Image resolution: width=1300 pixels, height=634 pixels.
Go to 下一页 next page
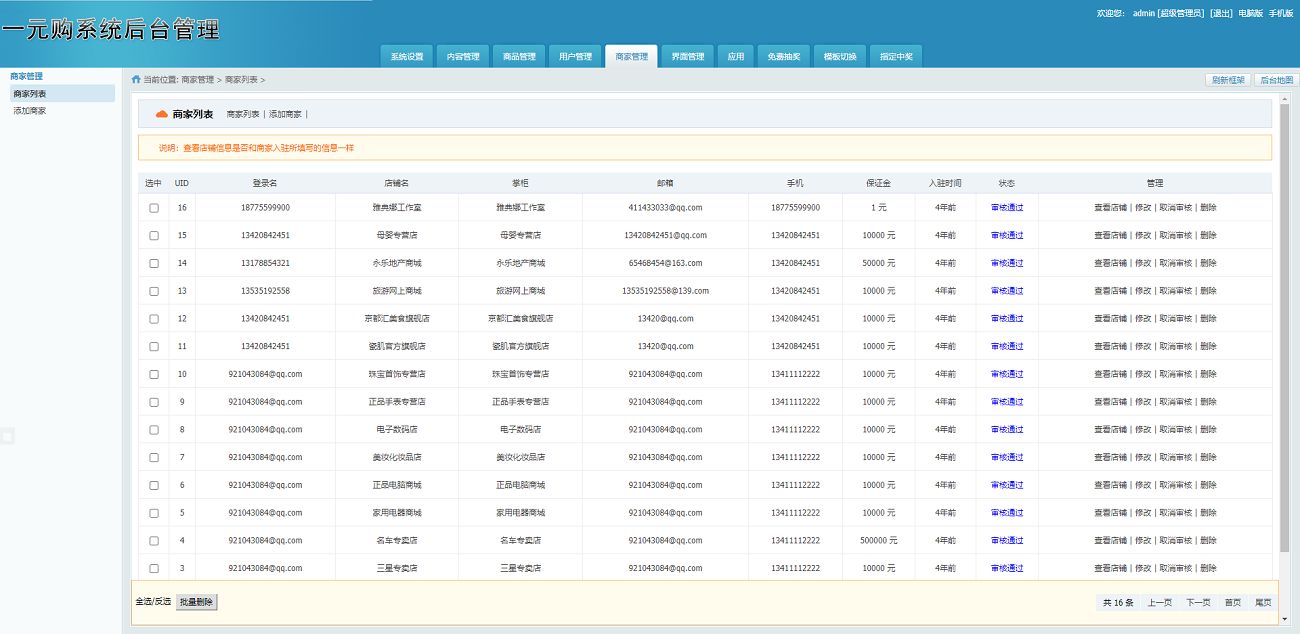1198,602
